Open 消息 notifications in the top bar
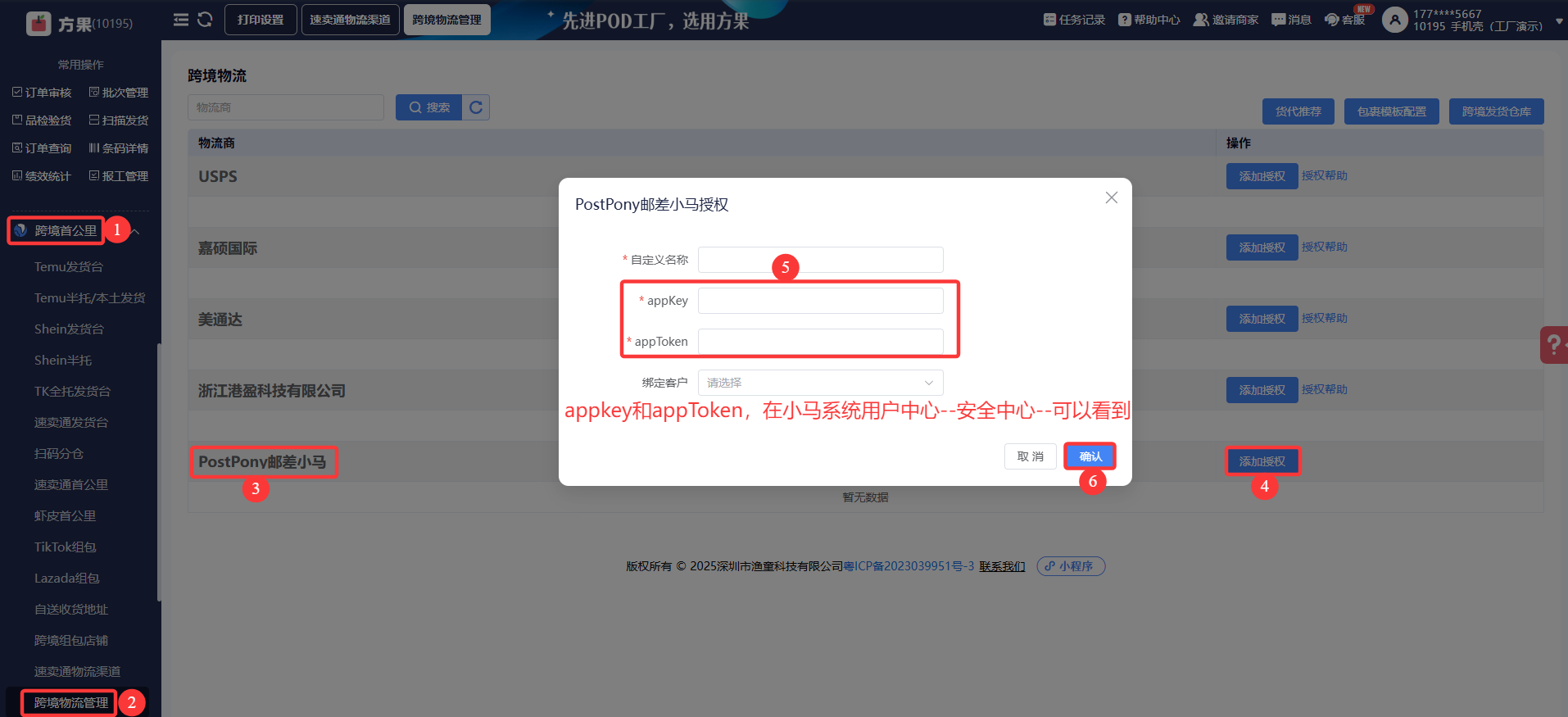Image resolution: width=1568 pixels, height=717 pixels. click(x=1291, y=20)
